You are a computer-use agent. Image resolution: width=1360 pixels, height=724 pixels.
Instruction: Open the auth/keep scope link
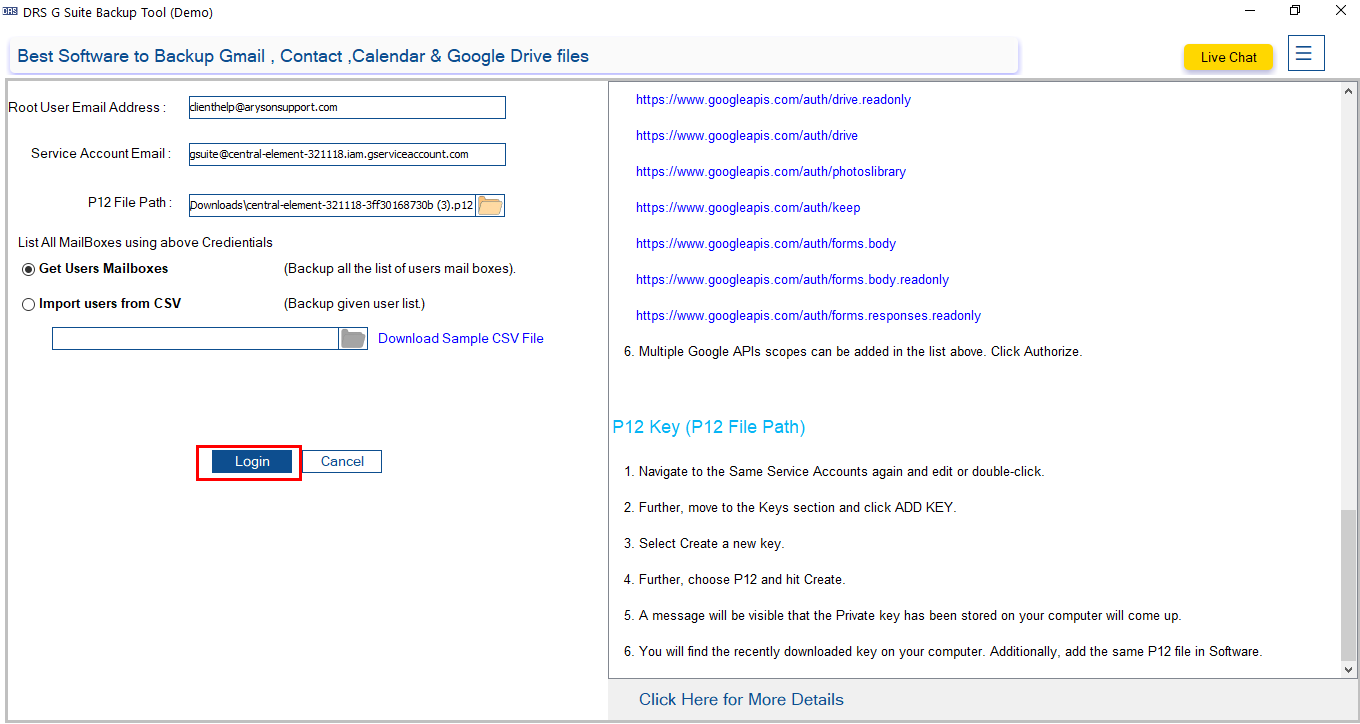[x=748, y=208]
